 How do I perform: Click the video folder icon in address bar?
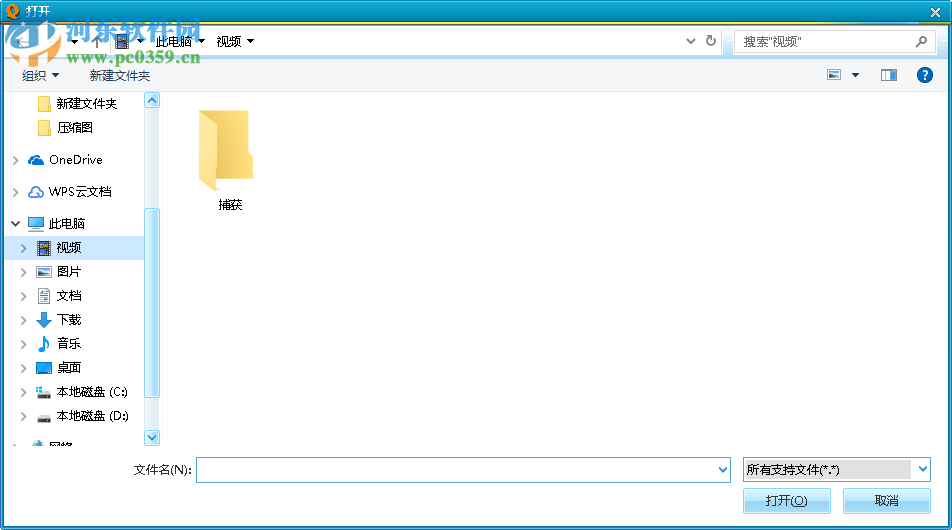click(122, 41)
